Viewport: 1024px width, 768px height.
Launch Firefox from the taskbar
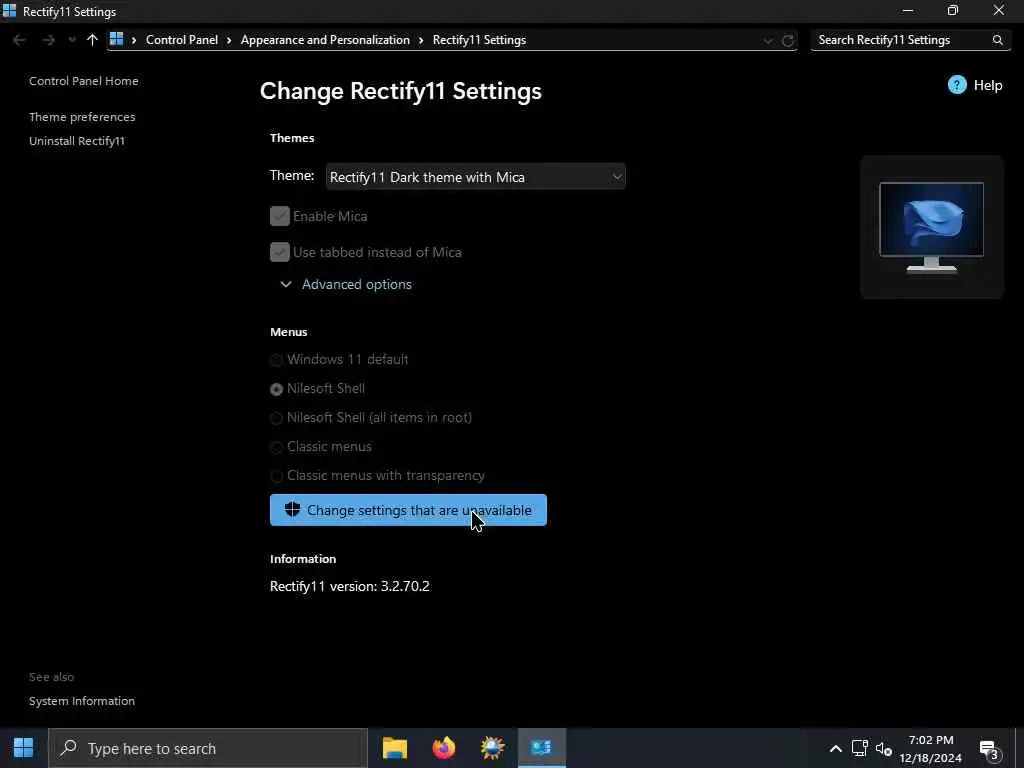[443, 748]
